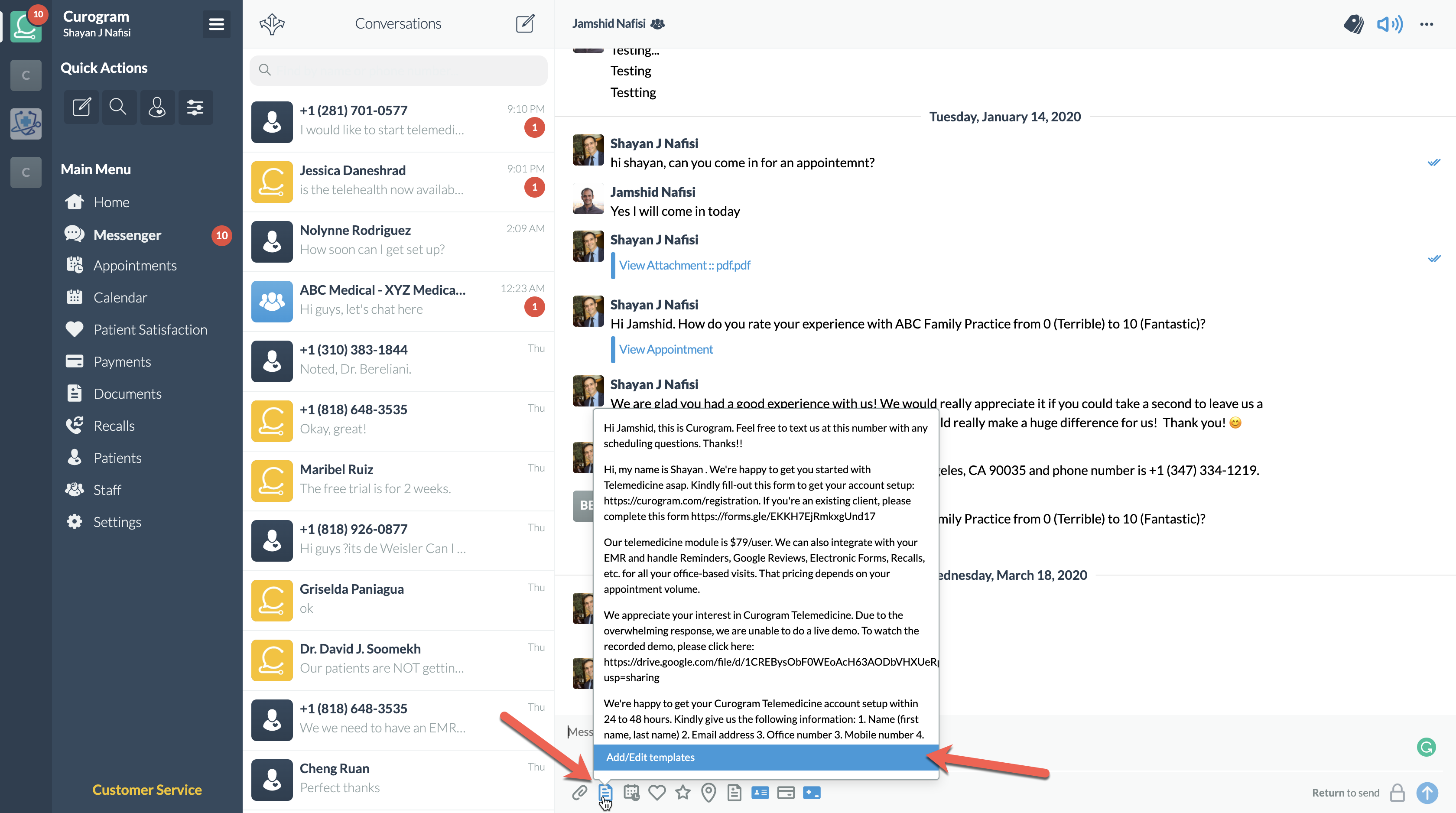This screenshot has height=813, width=1456.
Task: Open the three-dots more options menu
Action: 1426,24
